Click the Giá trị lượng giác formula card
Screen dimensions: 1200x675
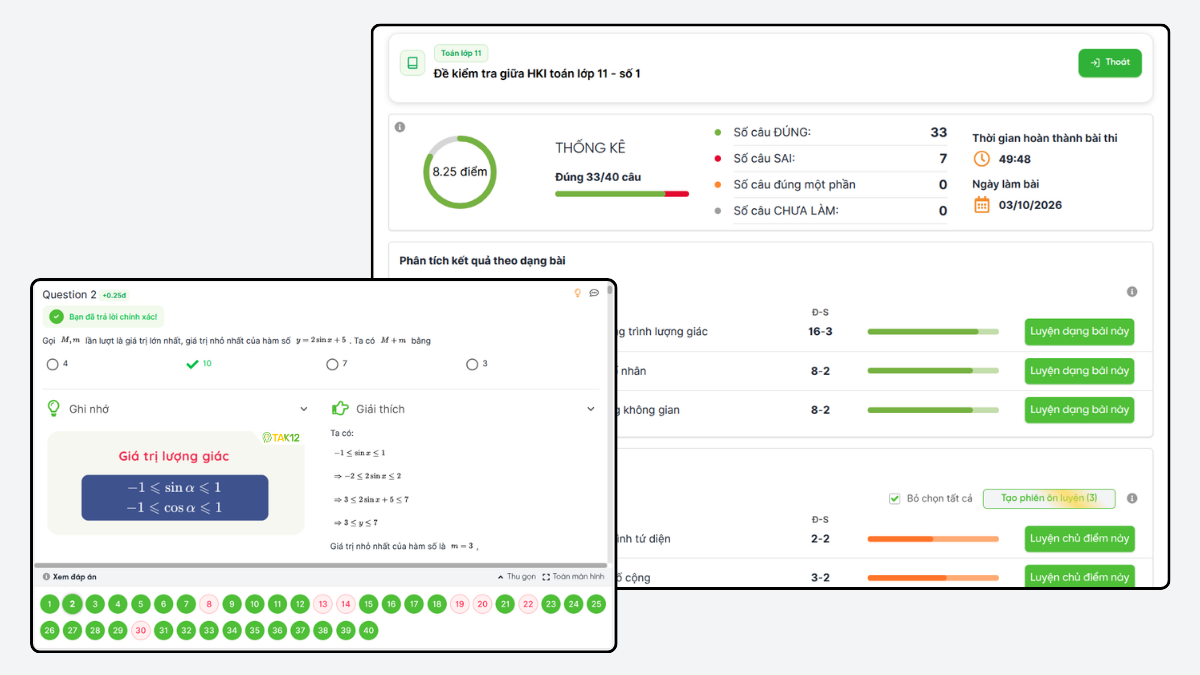tap(175, 483)
